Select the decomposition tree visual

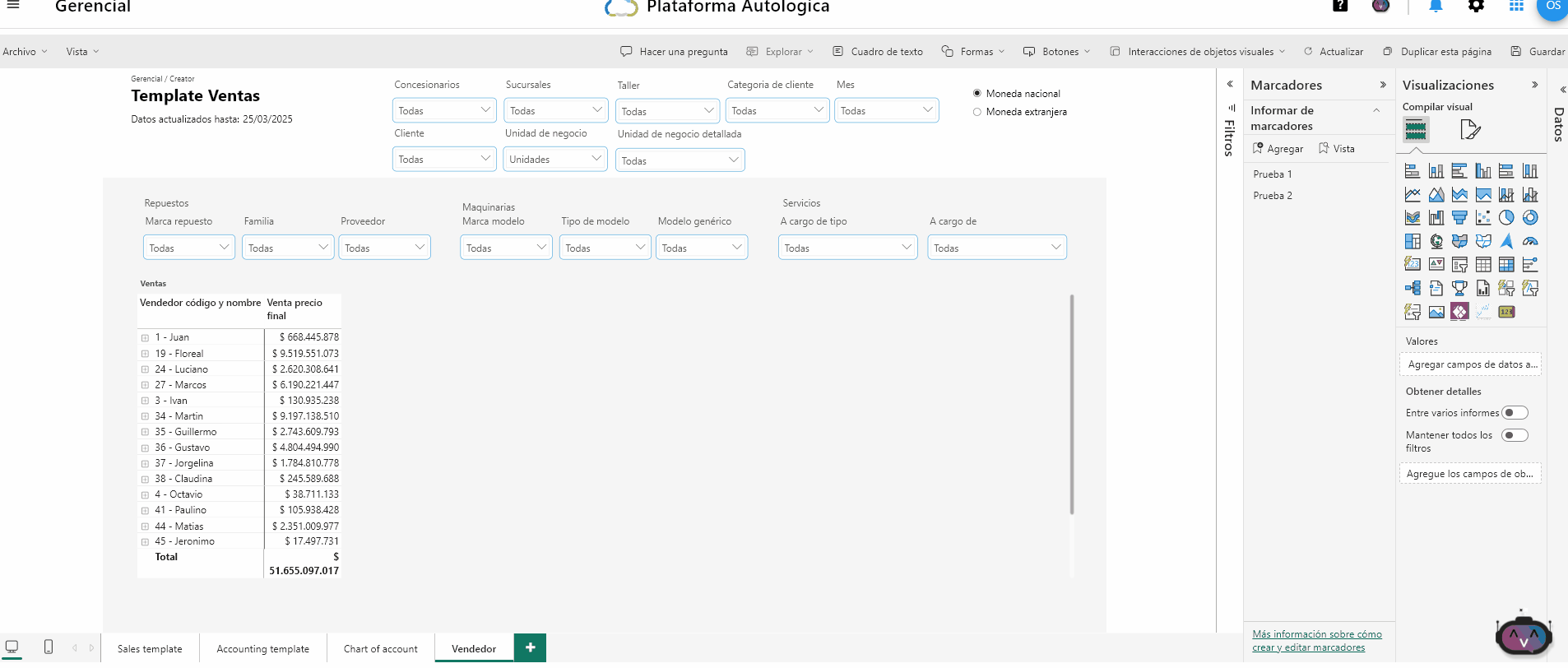point(1413,288)
